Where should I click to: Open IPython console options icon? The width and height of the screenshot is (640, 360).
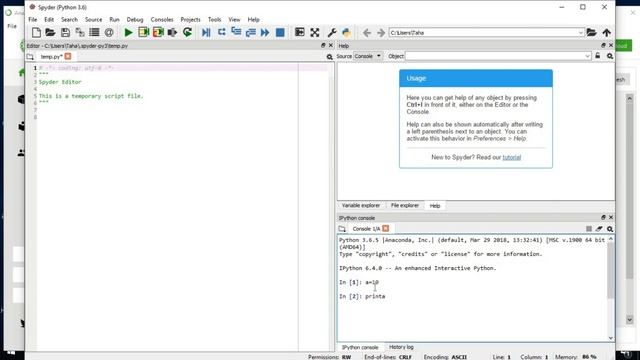coord(610,229)
